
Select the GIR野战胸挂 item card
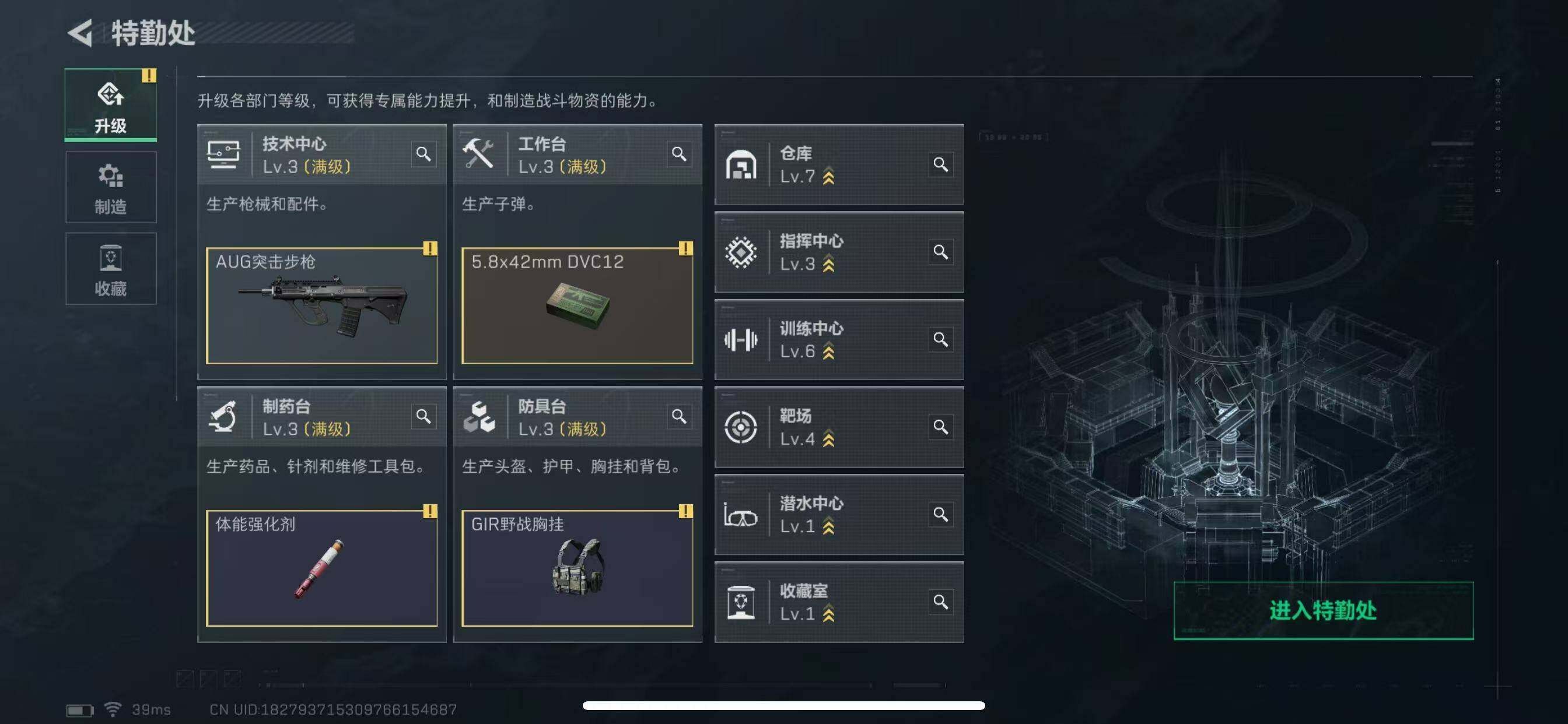tap(577, 568)
